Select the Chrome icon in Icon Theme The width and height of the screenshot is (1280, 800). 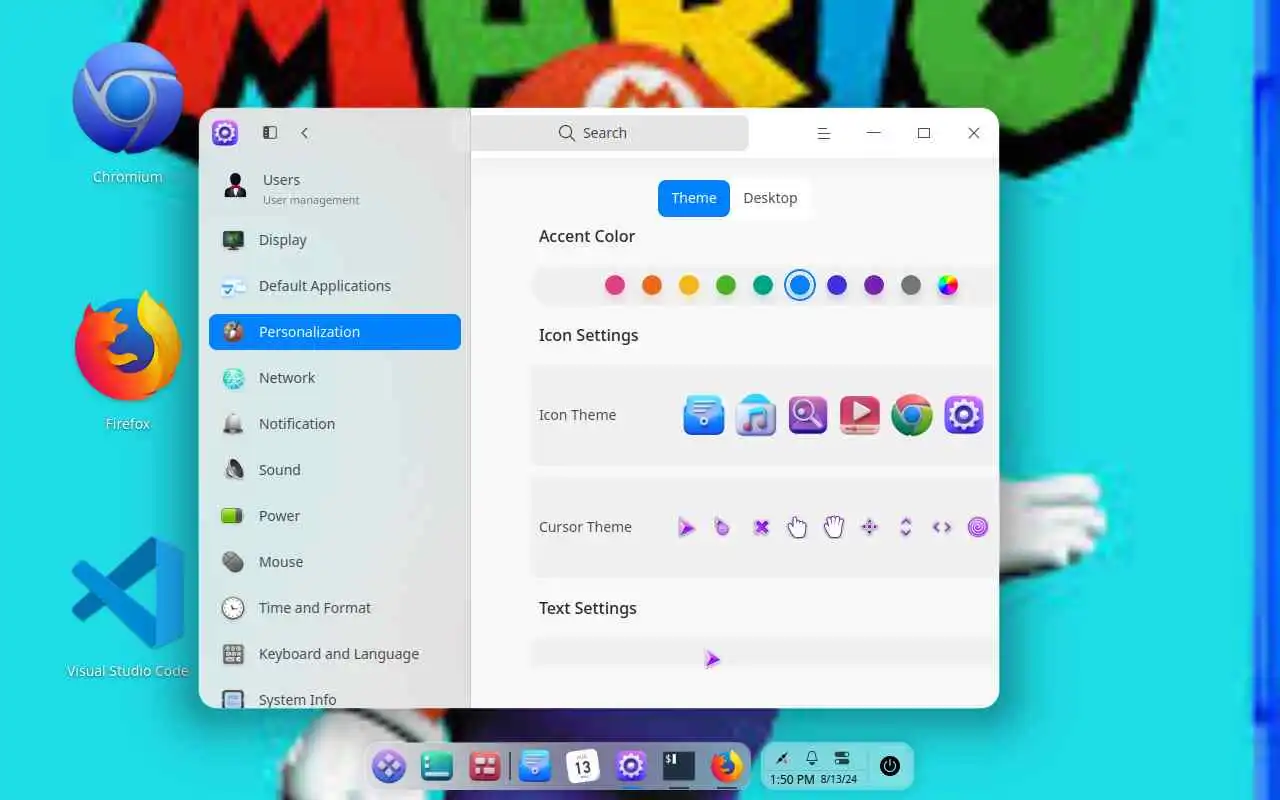tap(912, 415)
